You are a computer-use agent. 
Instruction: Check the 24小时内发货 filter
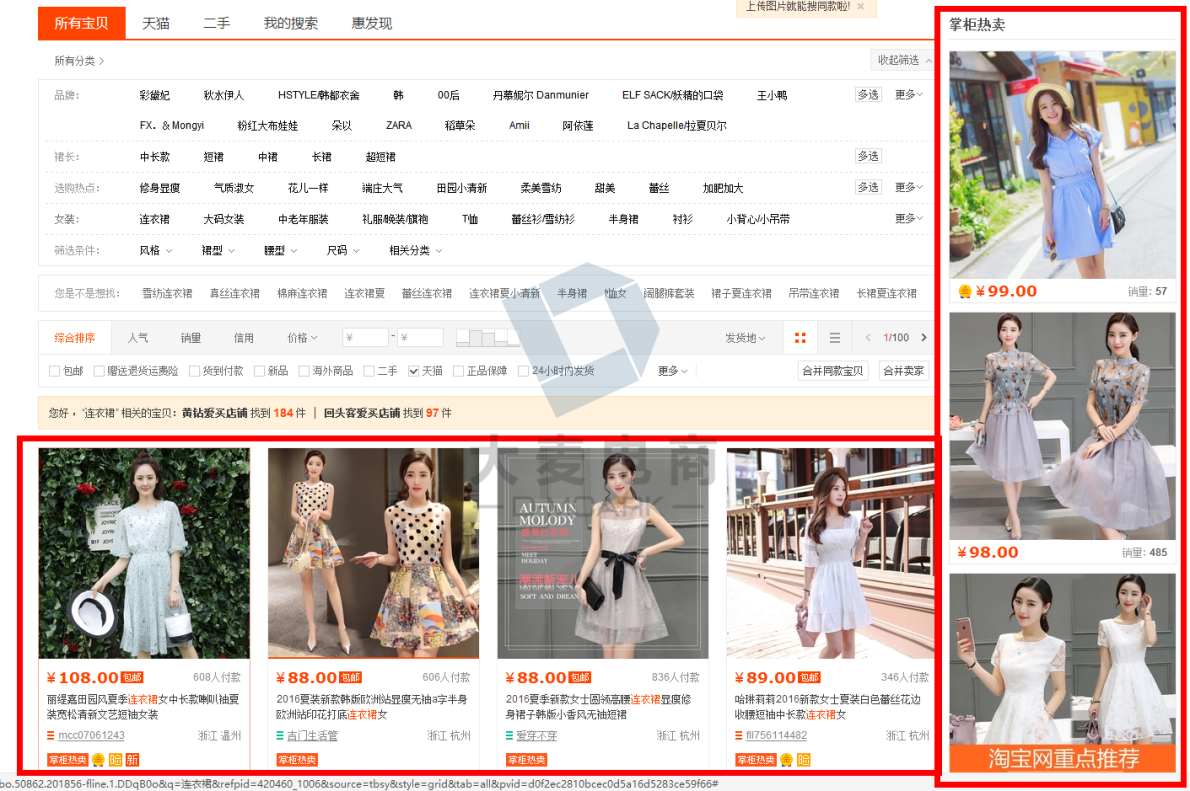point(523,371)
